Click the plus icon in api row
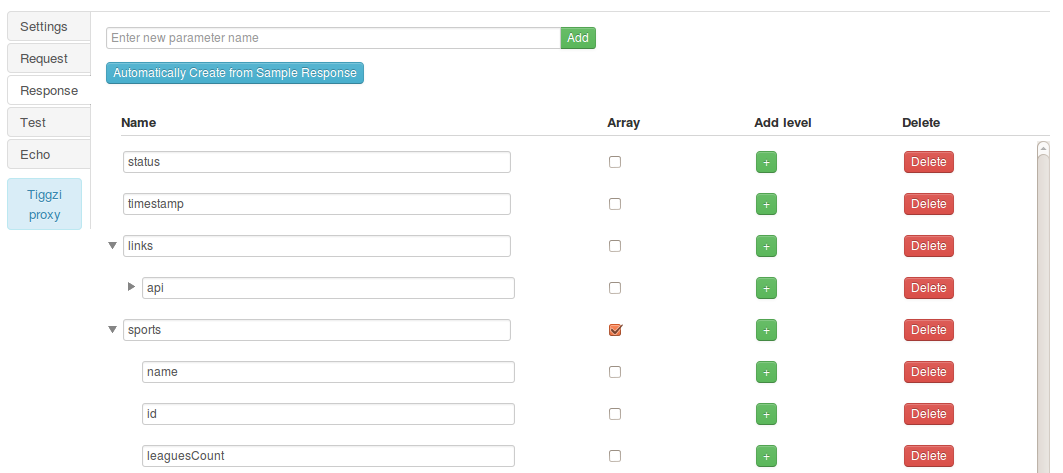Screen dimensions: 1063x473 (x=766, y=288)
